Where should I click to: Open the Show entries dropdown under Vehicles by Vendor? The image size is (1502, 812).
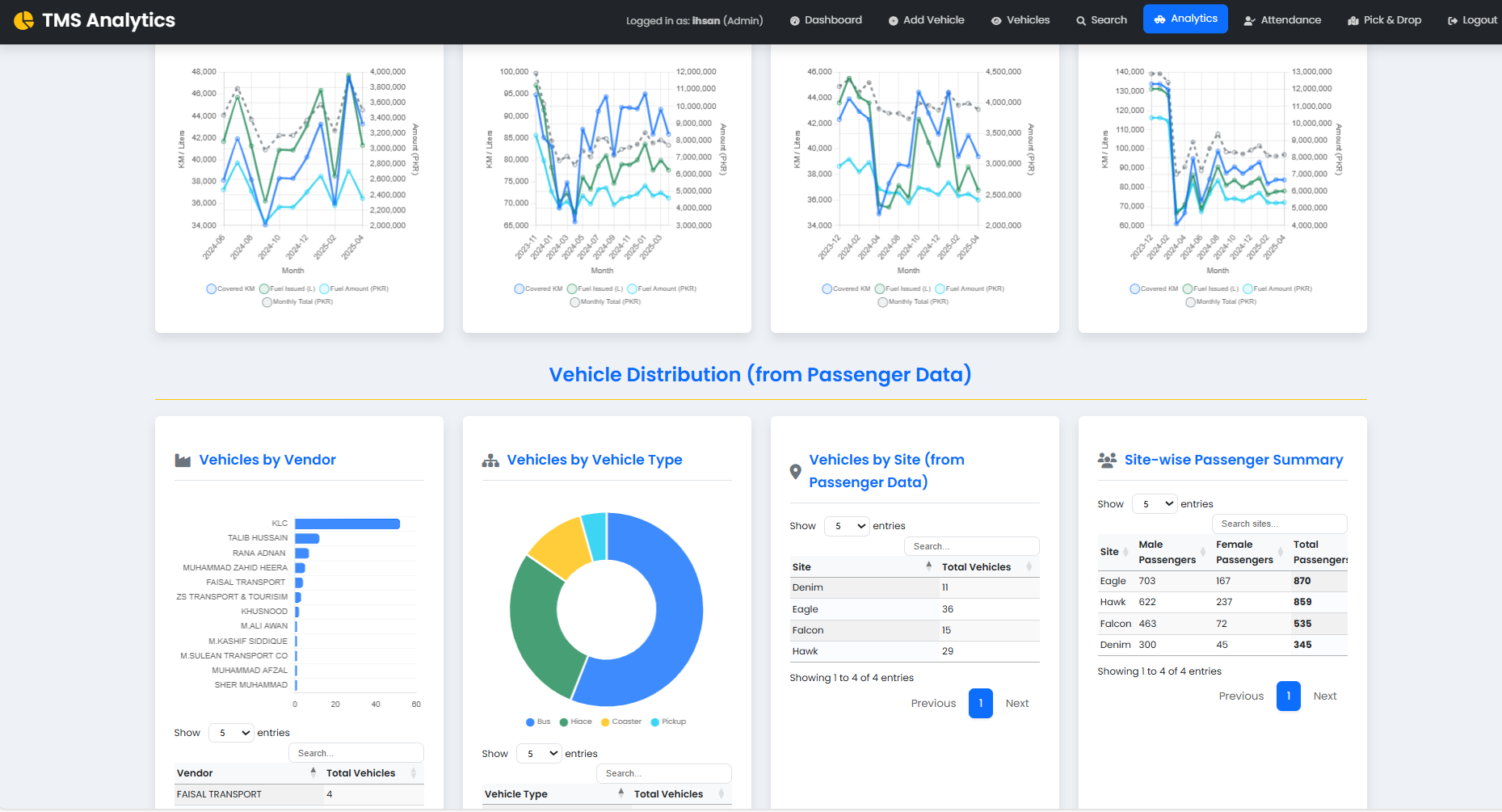point(231,732)
